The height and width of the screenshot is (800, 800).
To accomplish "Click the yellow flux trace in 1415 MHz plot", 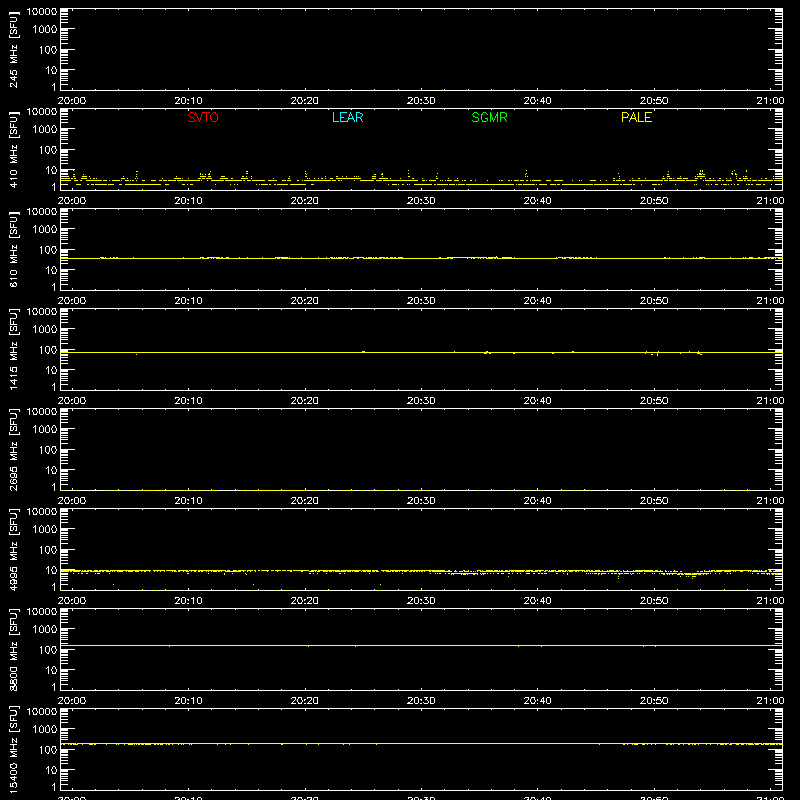I will pos(421,353).
